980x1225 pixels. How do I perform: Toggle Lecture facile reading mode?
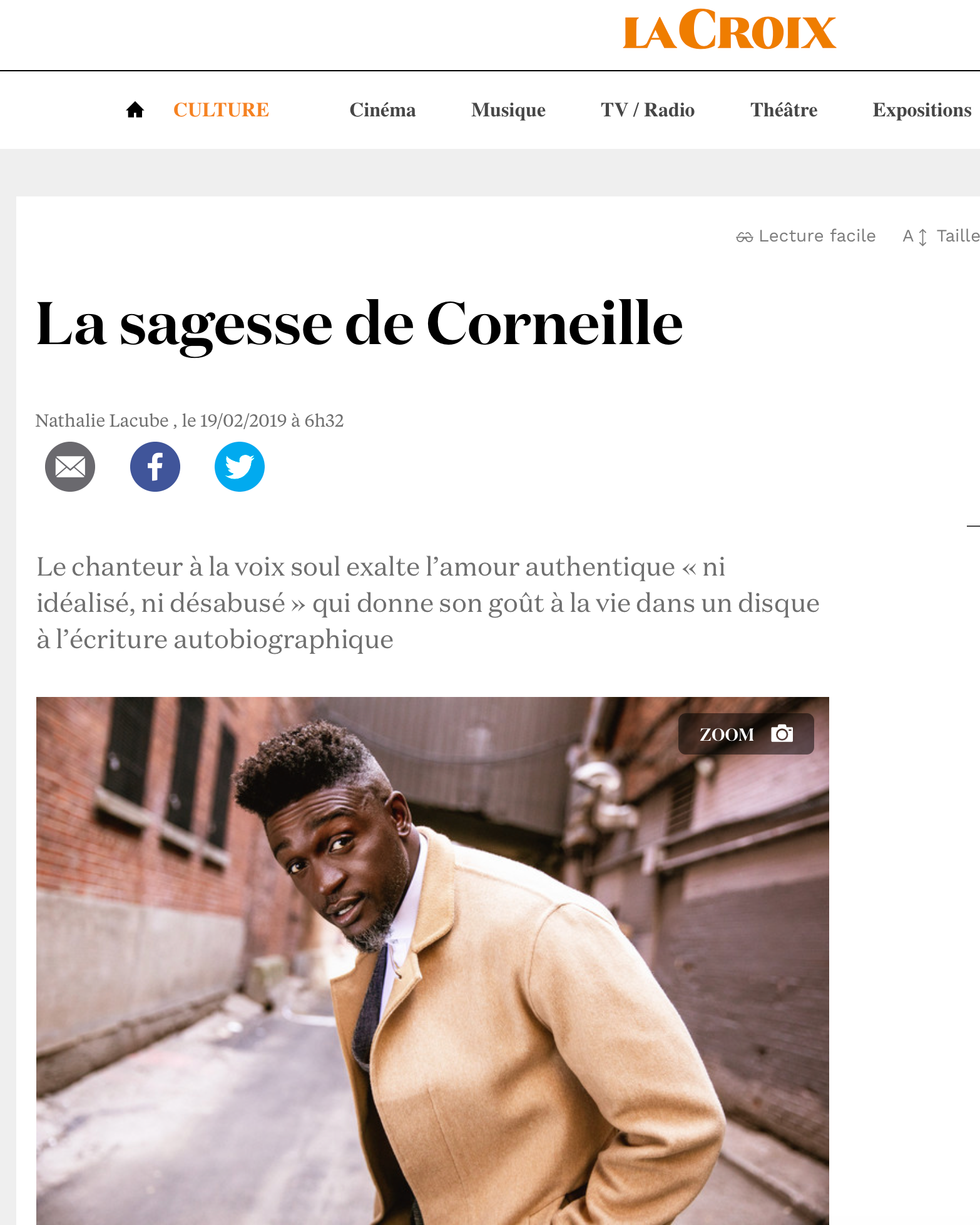pyautogui.click(x=806, y=236)
